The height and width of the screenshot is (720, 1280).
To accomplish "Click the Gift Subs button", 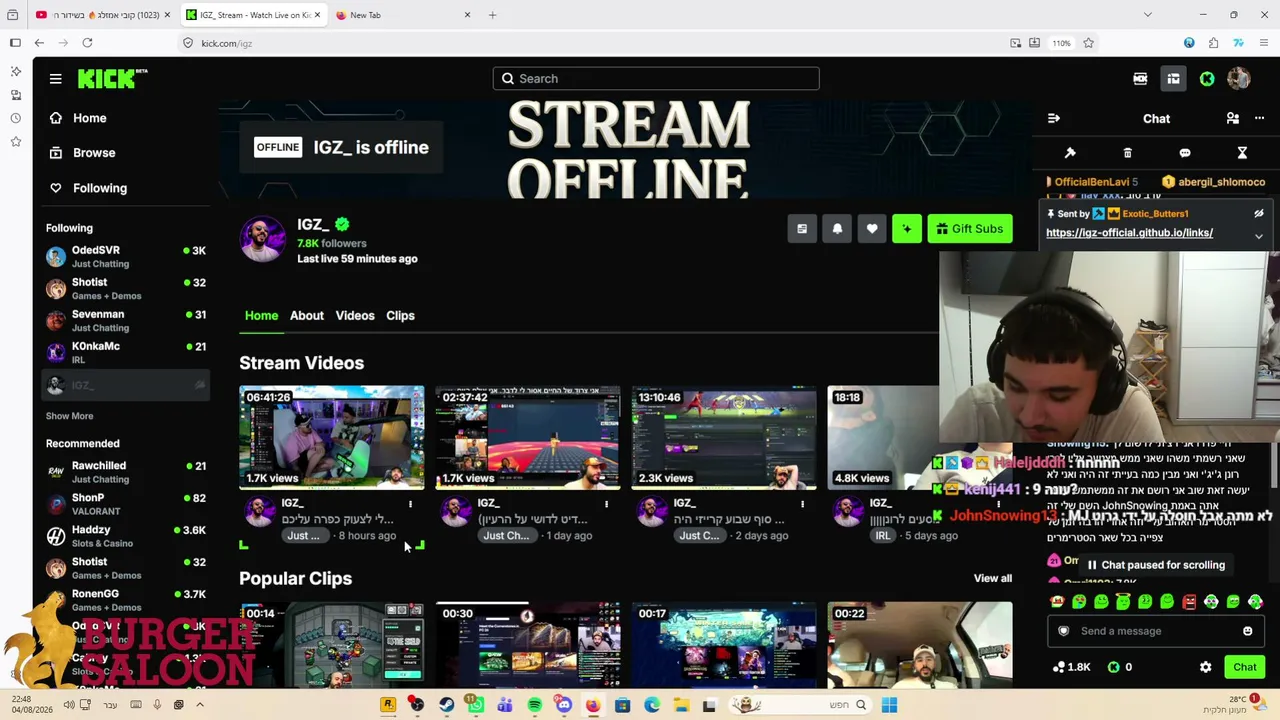I will [969, 229].
